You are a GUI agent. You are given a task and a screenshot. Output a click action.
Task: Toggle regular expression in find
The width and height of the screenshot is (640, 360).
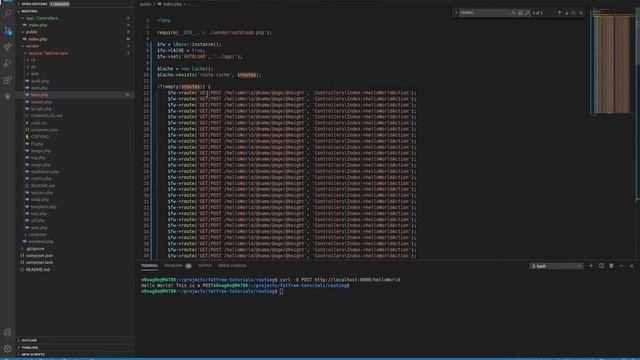tap(527, 13)
